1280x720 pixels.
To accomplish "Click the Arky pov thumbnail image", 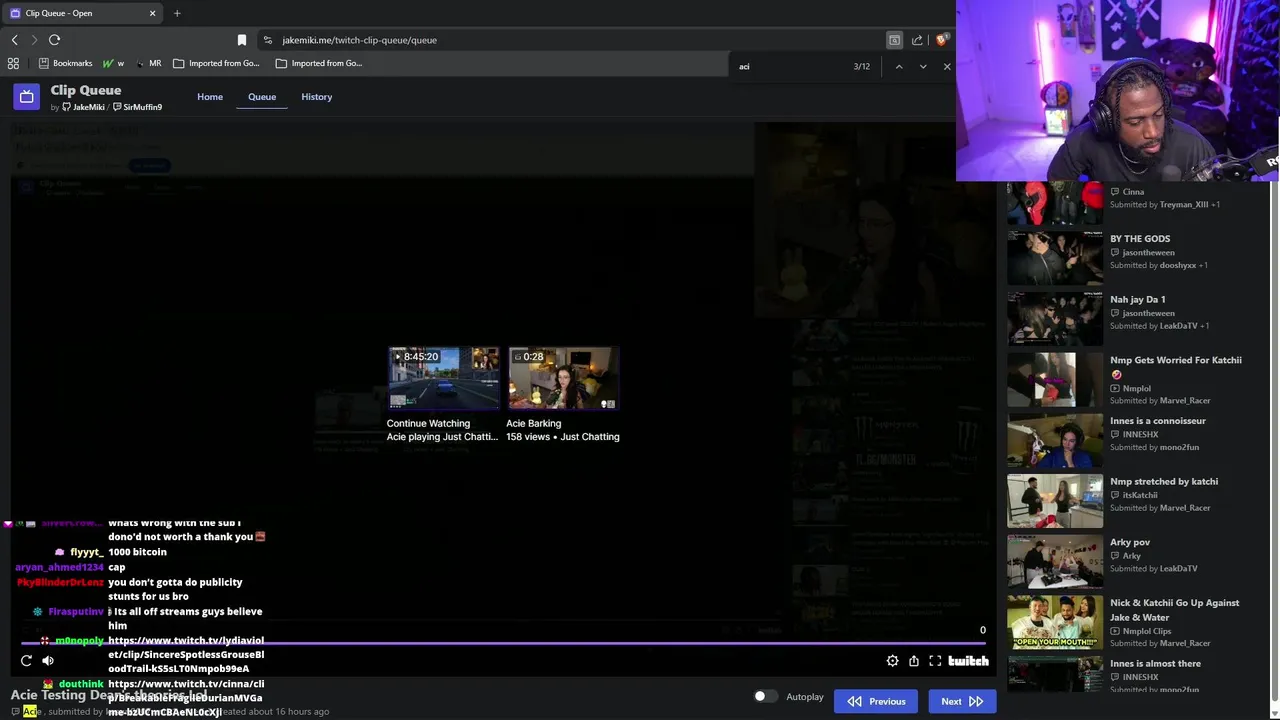I will click(x=1055, y=562).
